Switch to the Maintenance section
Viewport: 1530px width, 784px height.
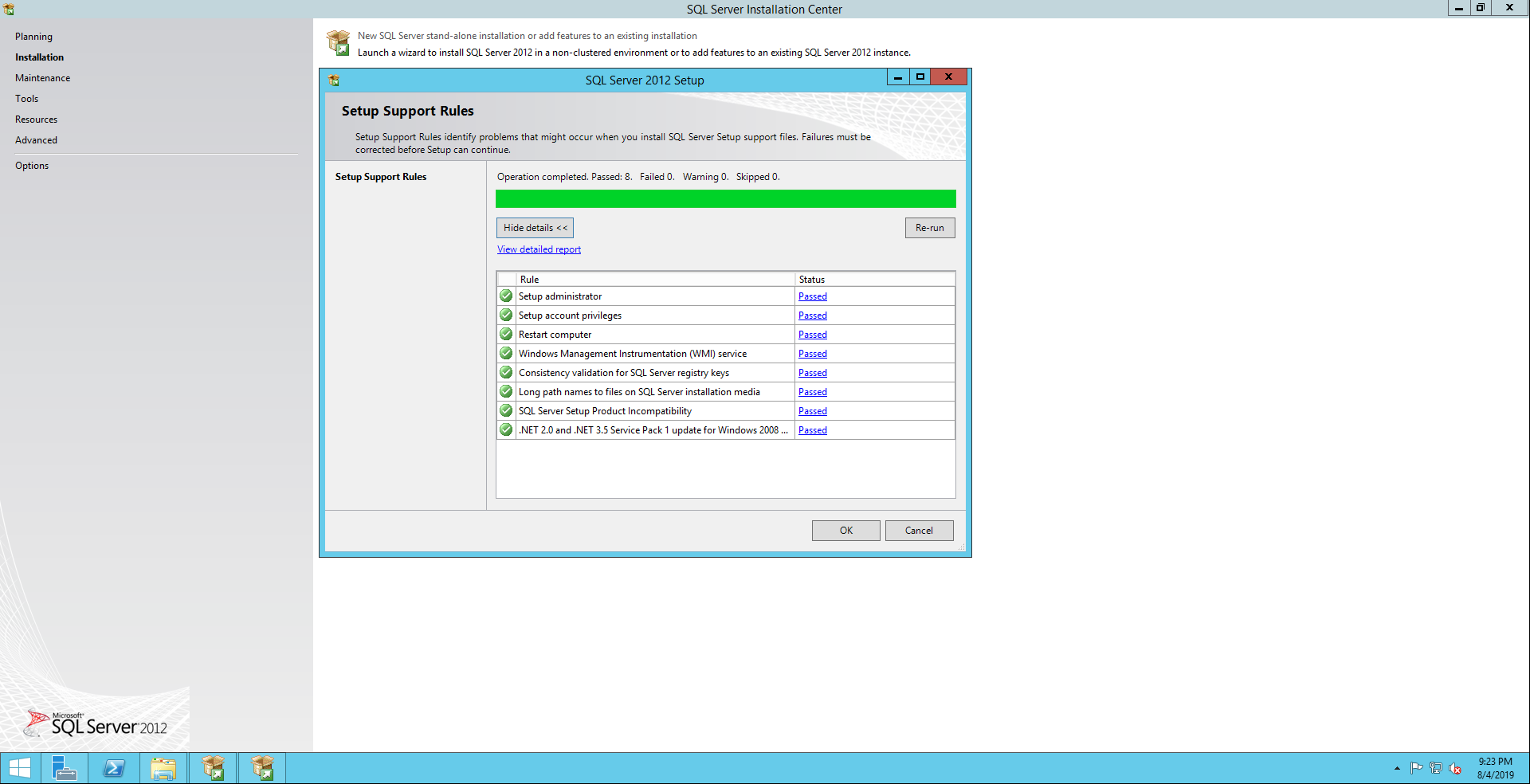point(42,78)
